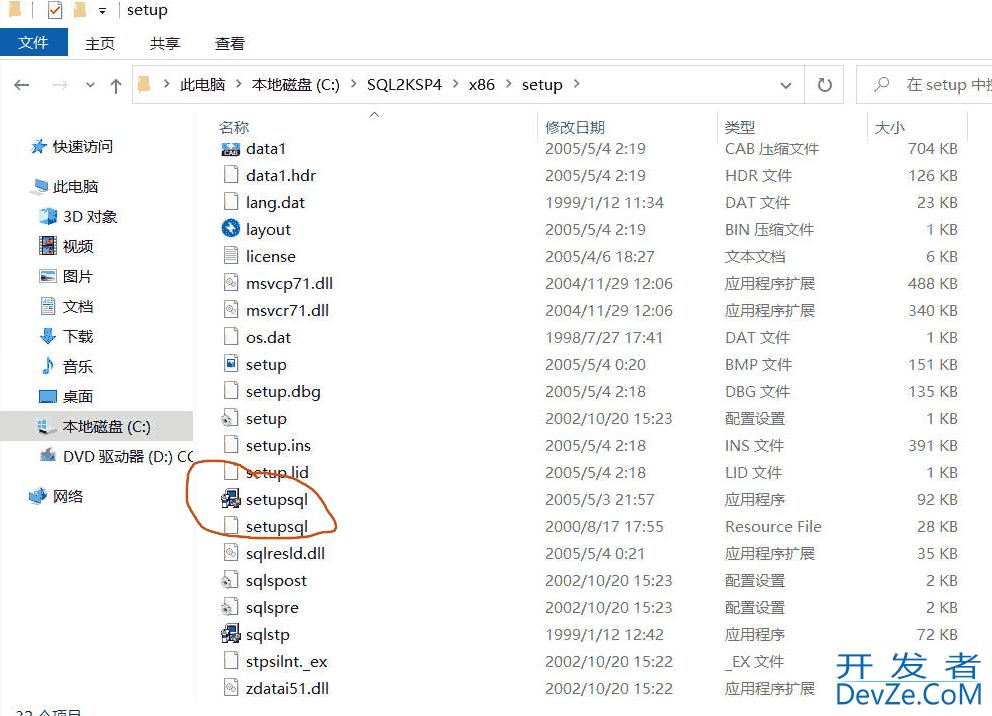Select the setup.ins file icon
Screen dimensions: 992x716
coord(231,445)
